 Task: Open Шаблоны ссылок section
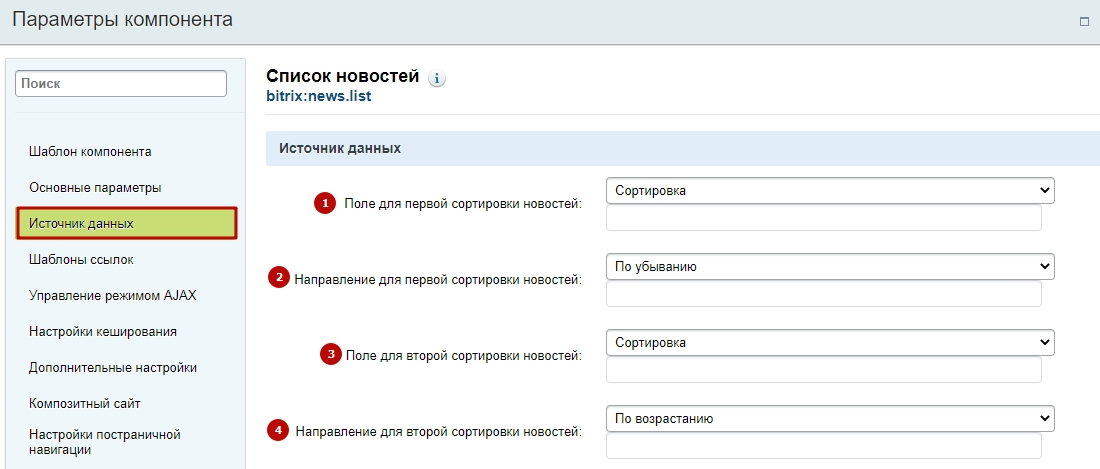click(x=81, y=260)
